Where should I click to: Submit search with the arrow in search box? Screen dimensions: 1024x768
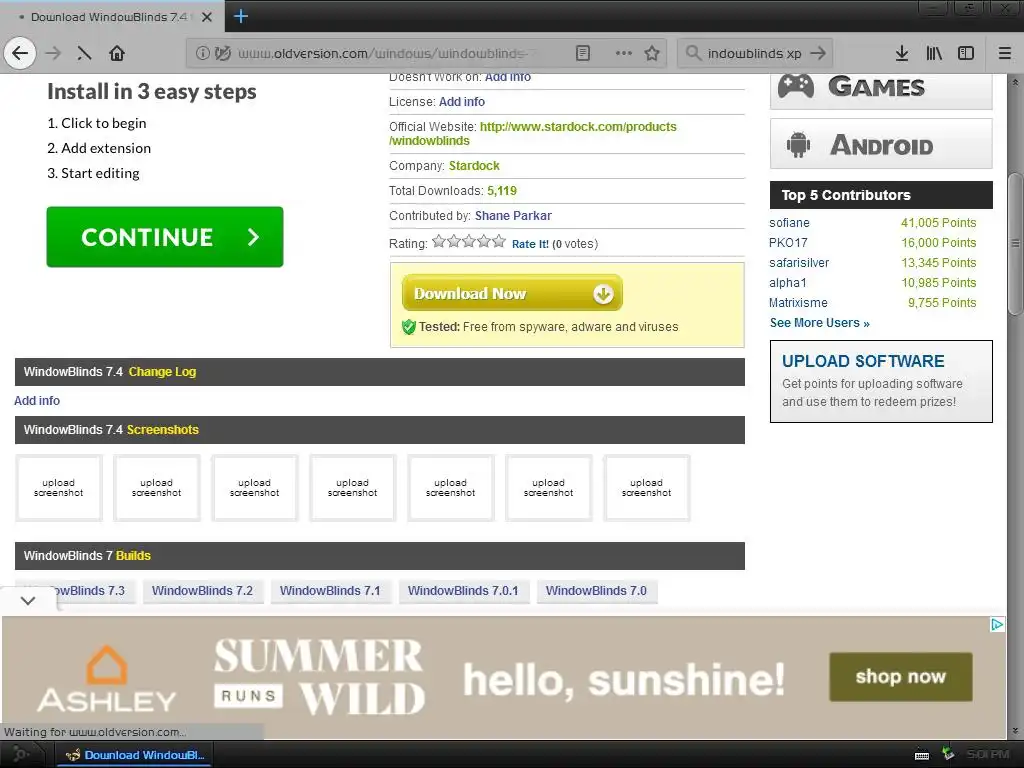[x=818, y=53]
